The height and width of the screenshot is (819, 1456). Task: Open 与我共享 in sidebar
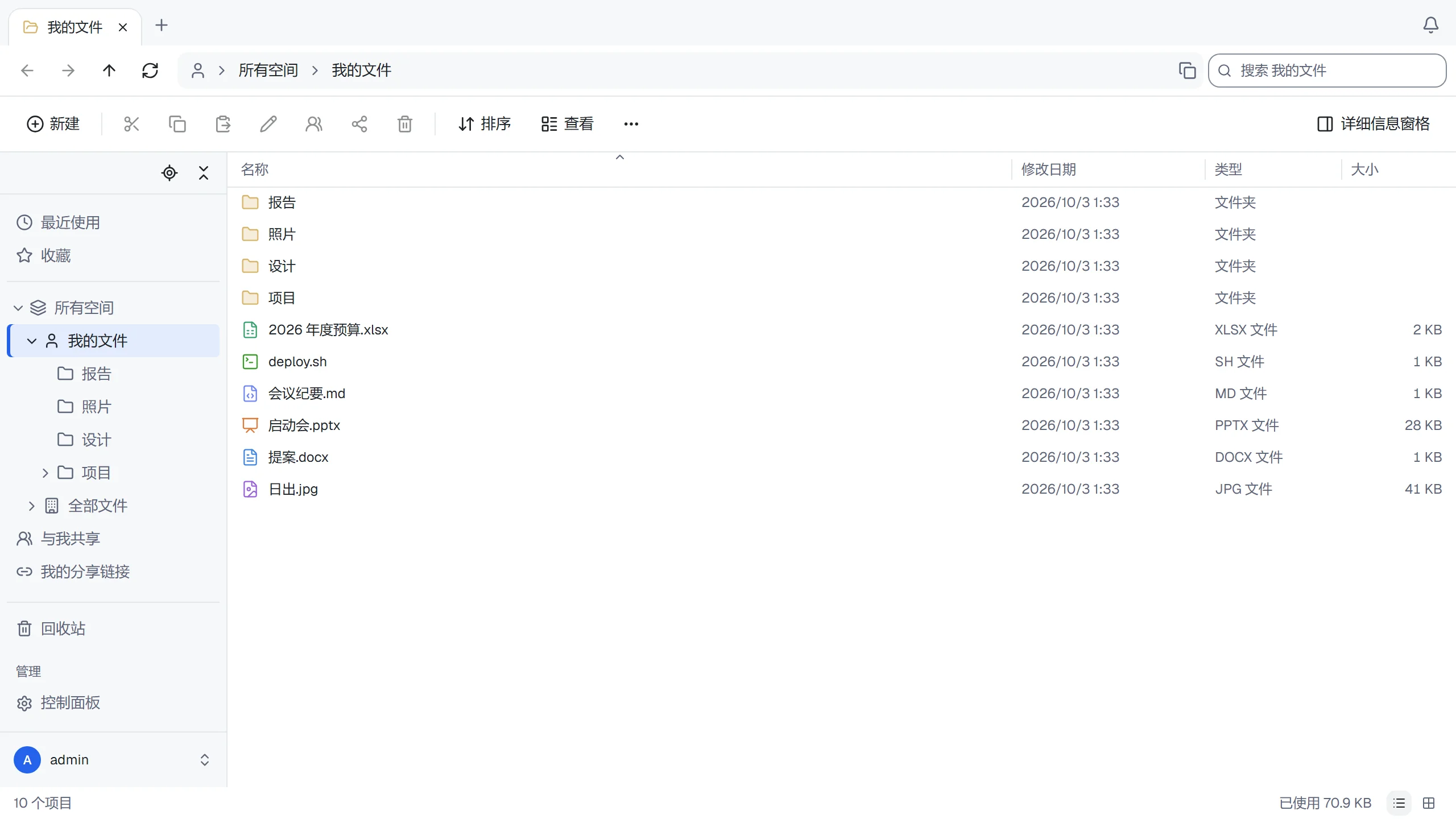pyautogui.click(x=113, y=539)
